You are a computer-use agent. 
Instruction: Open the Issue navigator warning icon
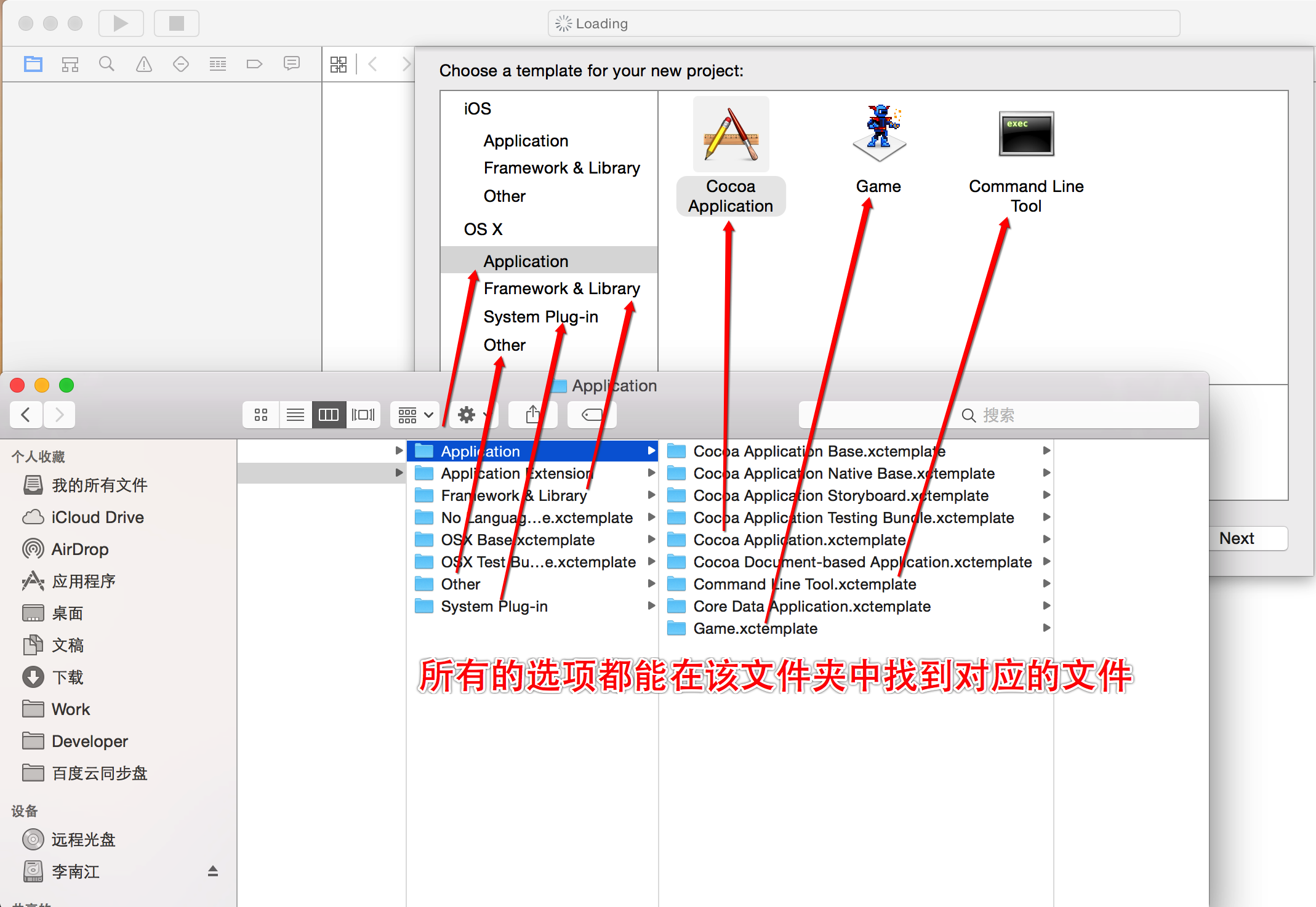click(144, 64)
